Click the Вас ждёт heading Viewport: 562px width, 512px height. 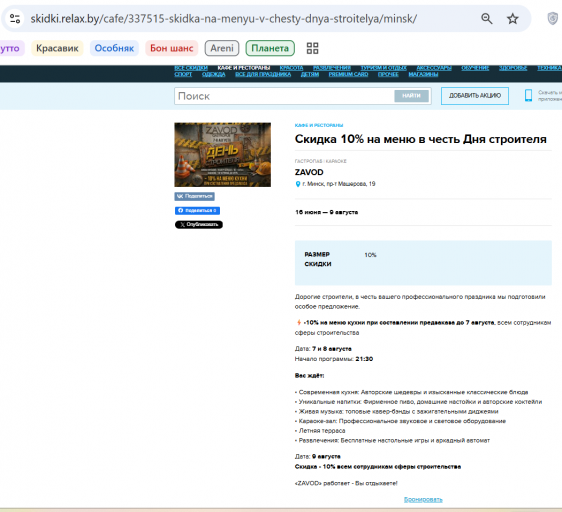point(309,376)
